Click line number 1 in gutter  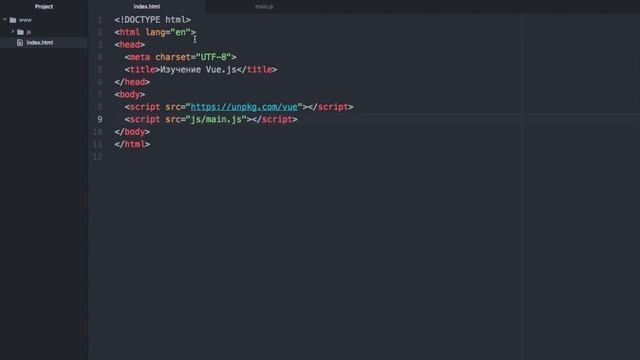pos(100,20)
